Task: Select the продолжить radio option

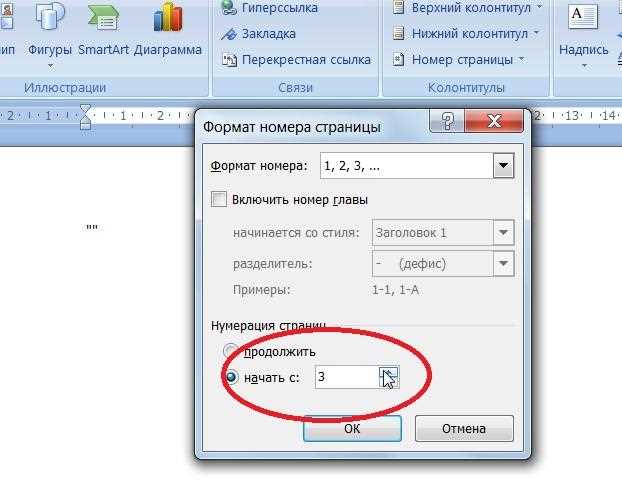Action: pyautogui.click(x=230, y=351)
